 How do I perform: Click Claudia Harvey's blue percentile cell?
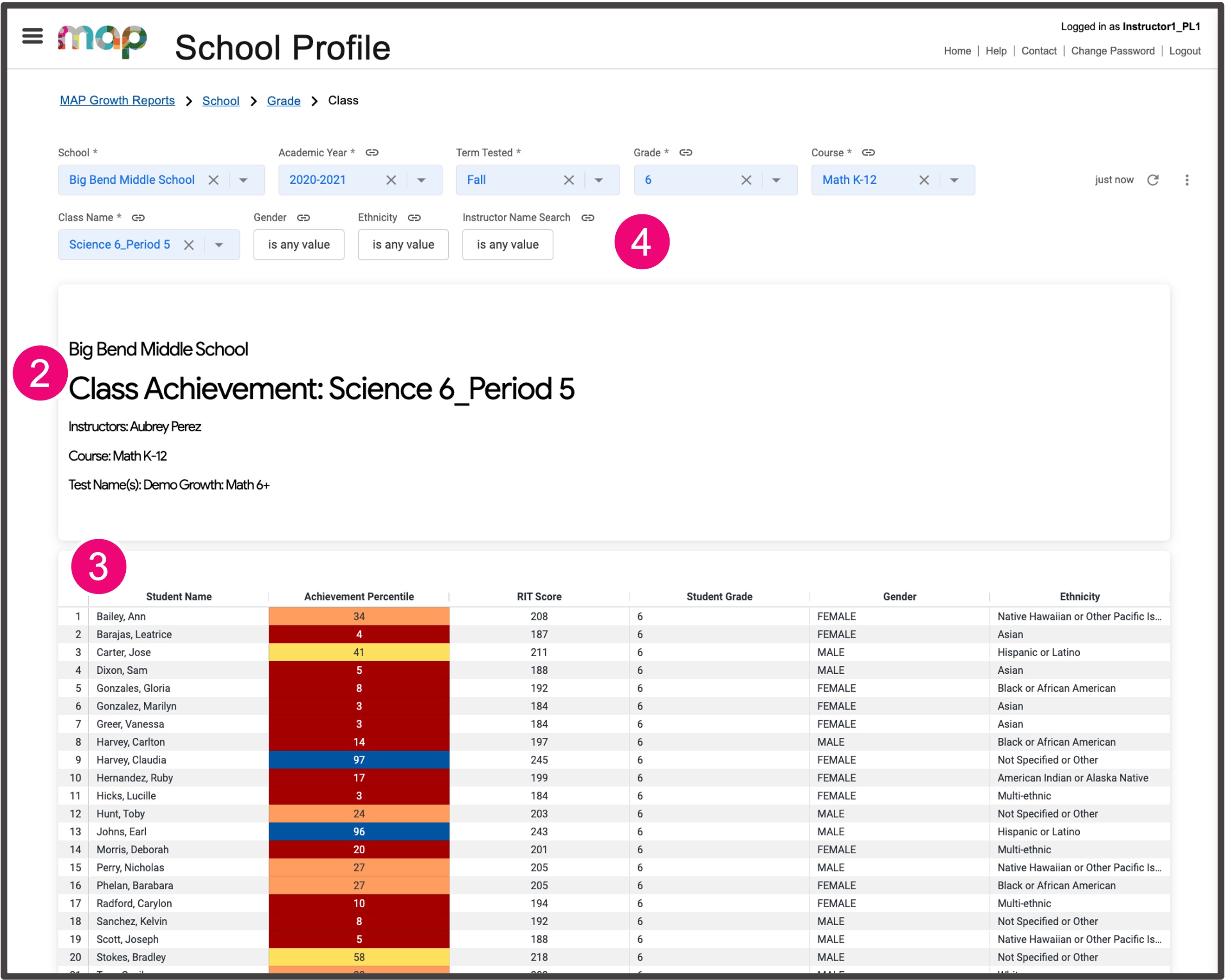click(359, 760)
